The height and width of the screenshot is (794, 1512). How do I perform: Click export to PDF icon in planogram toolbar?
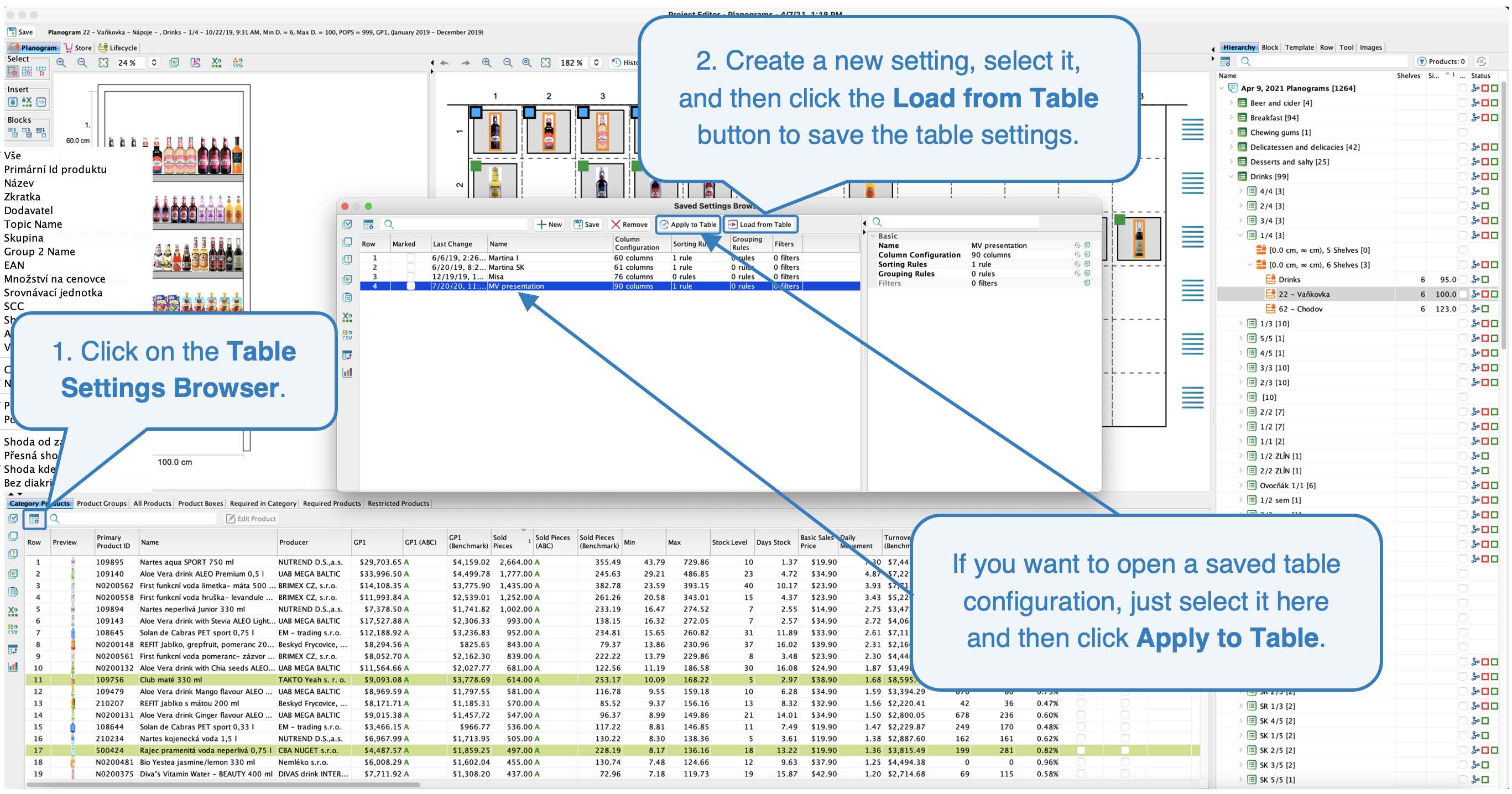tap(195, 62)
